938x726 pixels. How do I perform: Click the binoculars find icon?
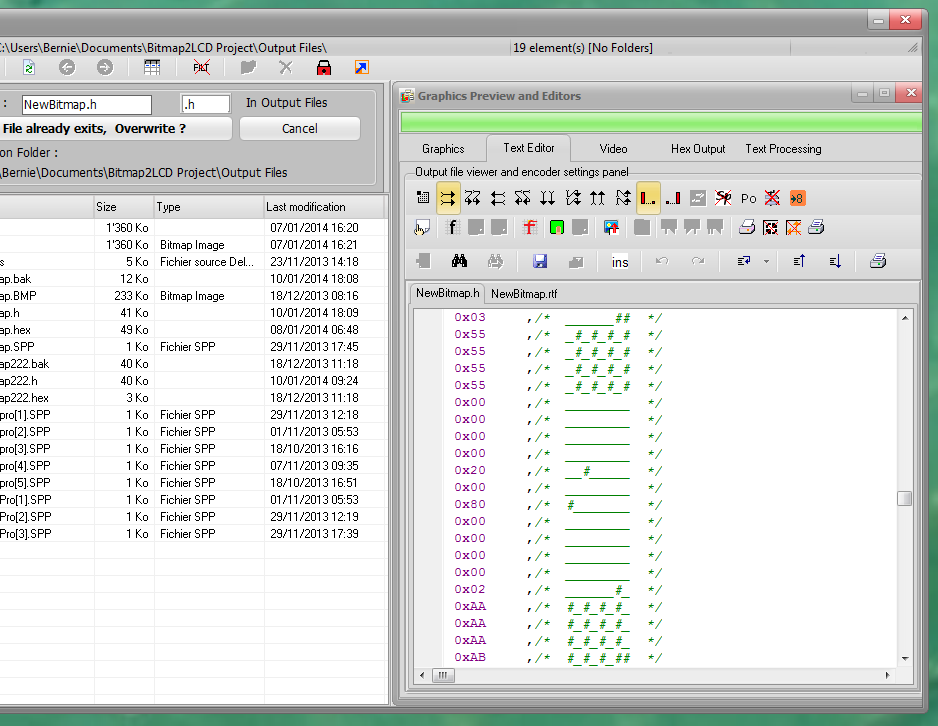point(460,262)
